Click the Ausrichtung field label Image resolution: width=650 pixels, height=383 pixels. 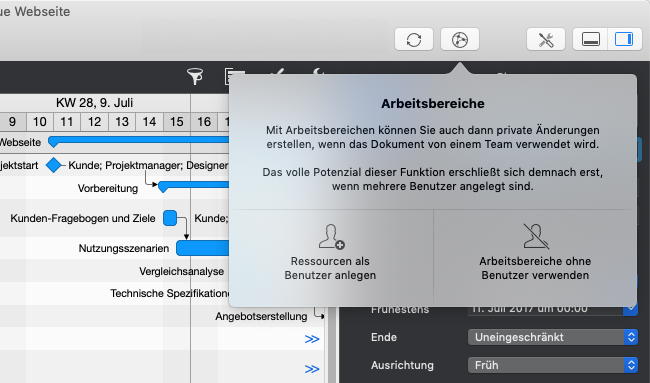pyautogui.click(x=402, y=365)
